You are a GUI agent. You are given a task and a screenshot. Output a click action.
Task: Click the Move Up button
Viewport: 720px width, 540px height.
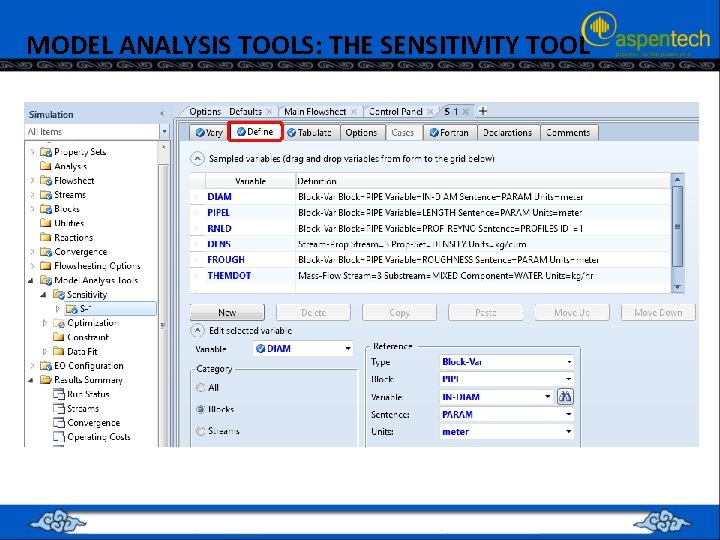click(572, 312)
